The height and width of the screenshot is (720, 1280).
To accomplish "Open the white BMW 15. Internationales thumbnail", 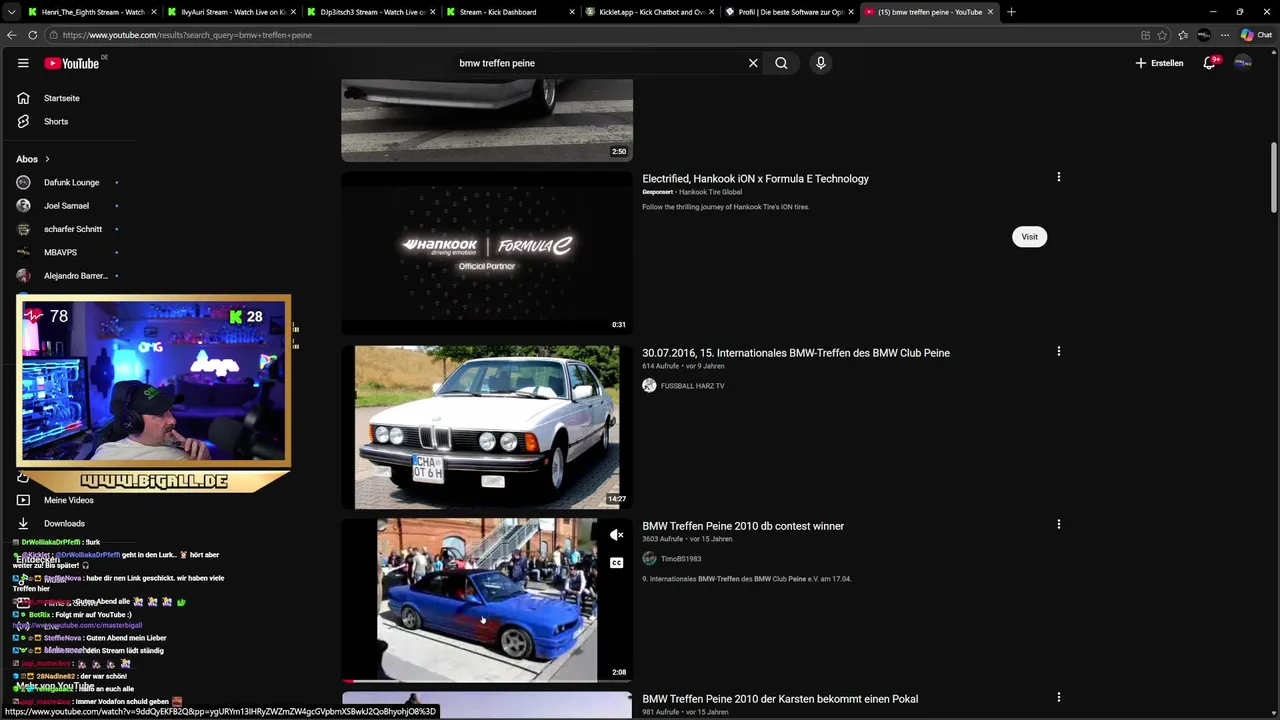I will 487,427.
